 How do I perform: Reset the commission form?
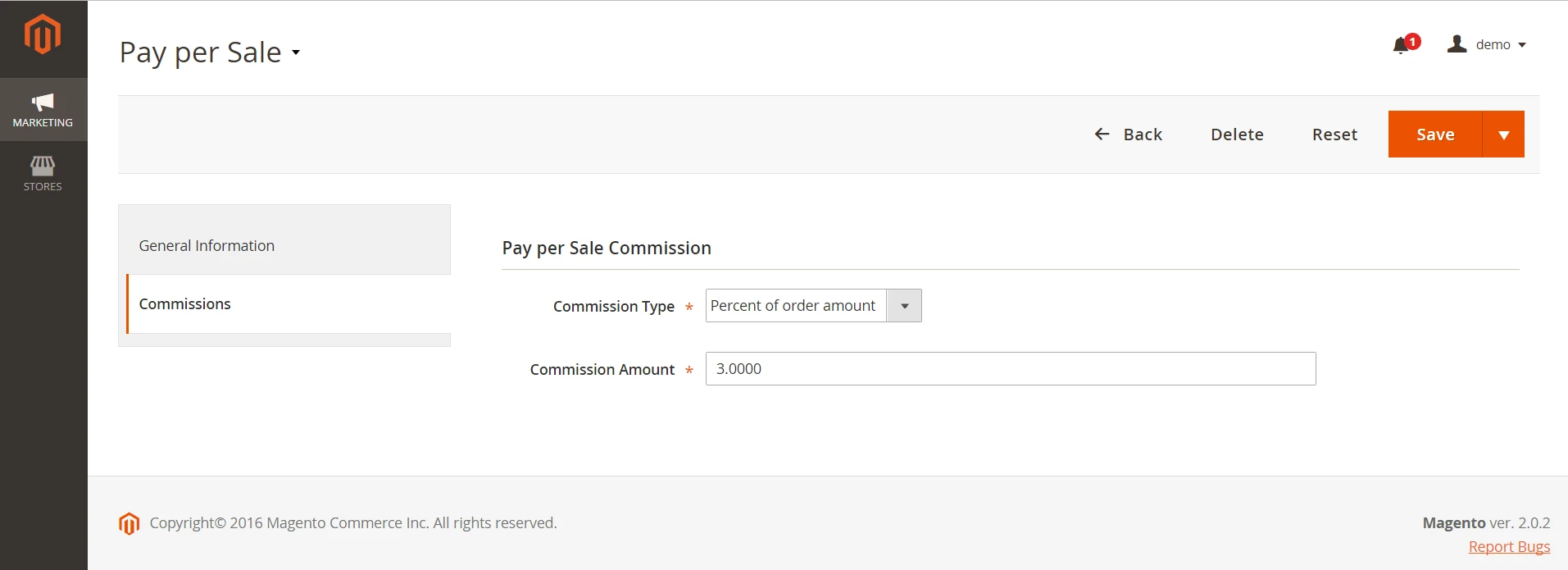pos(1334,134)
